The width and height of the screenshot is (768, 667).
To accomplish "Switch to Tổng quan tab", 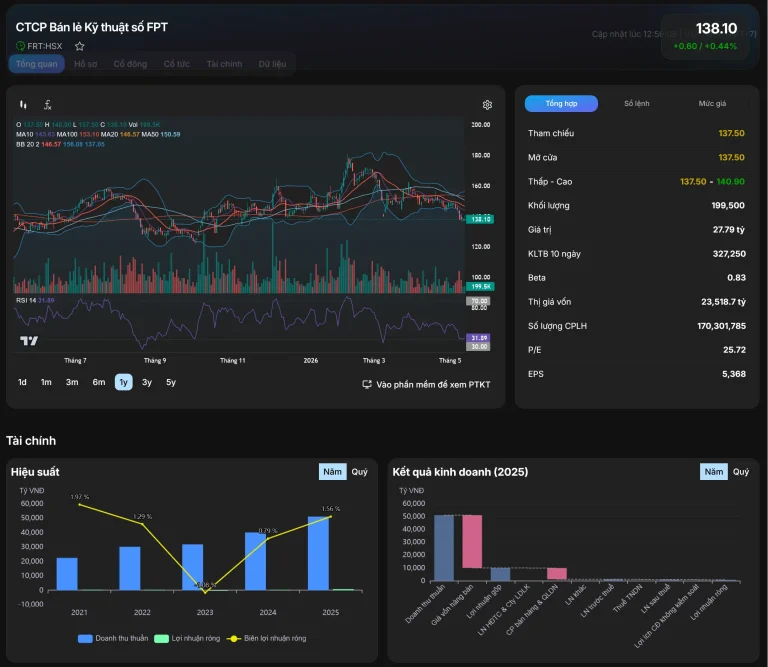I will click(36, 64).
